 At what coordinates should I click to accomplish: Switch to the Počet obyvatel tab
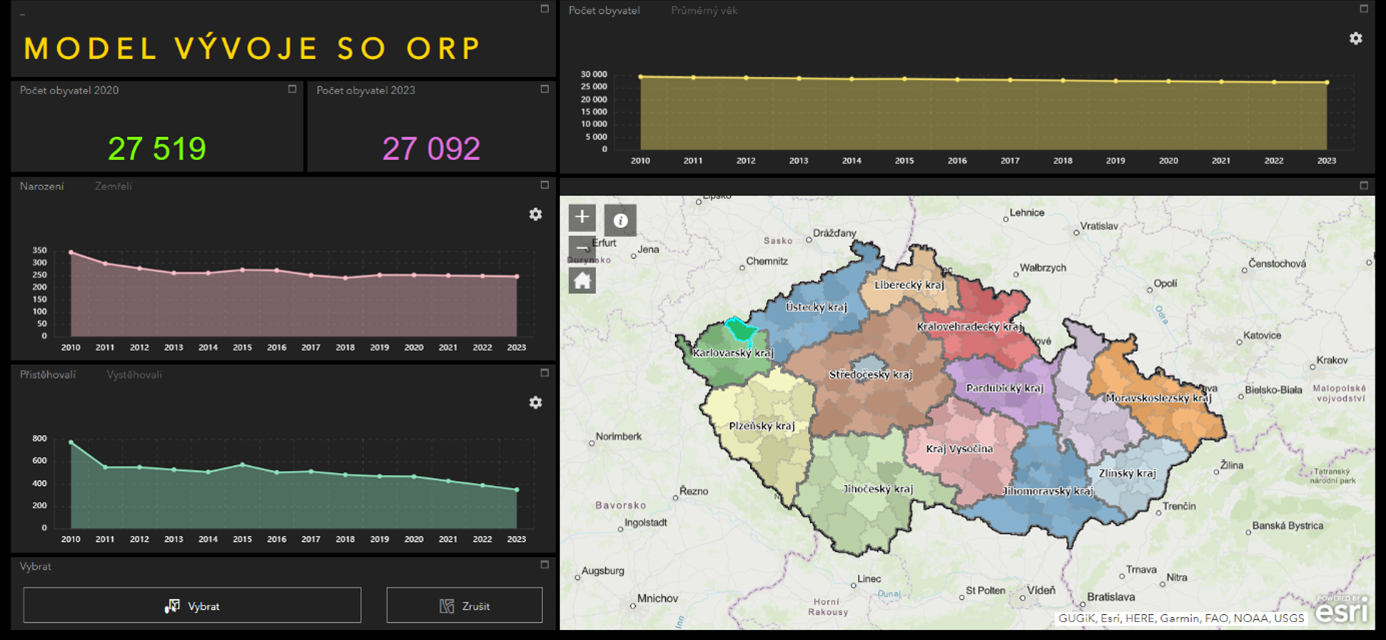point(604,11)
